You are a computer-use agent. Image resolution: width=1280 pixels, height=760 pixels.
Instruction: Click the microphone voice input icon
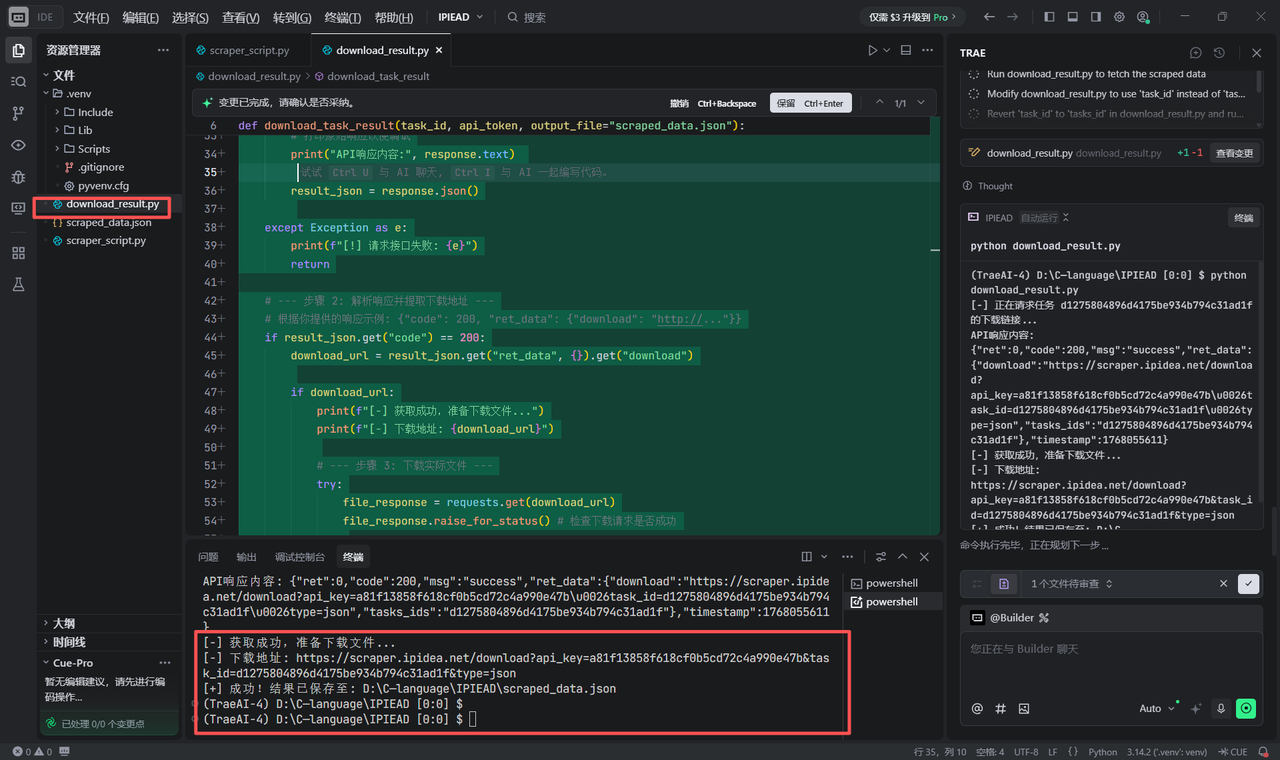pos(1221,708)
